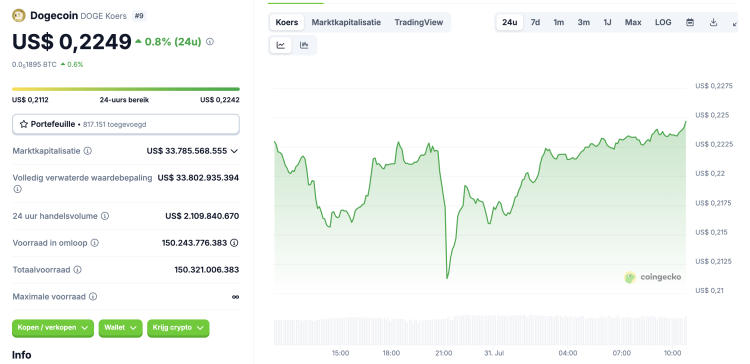Click the #9 rank badge

click(x=139, y=16)
